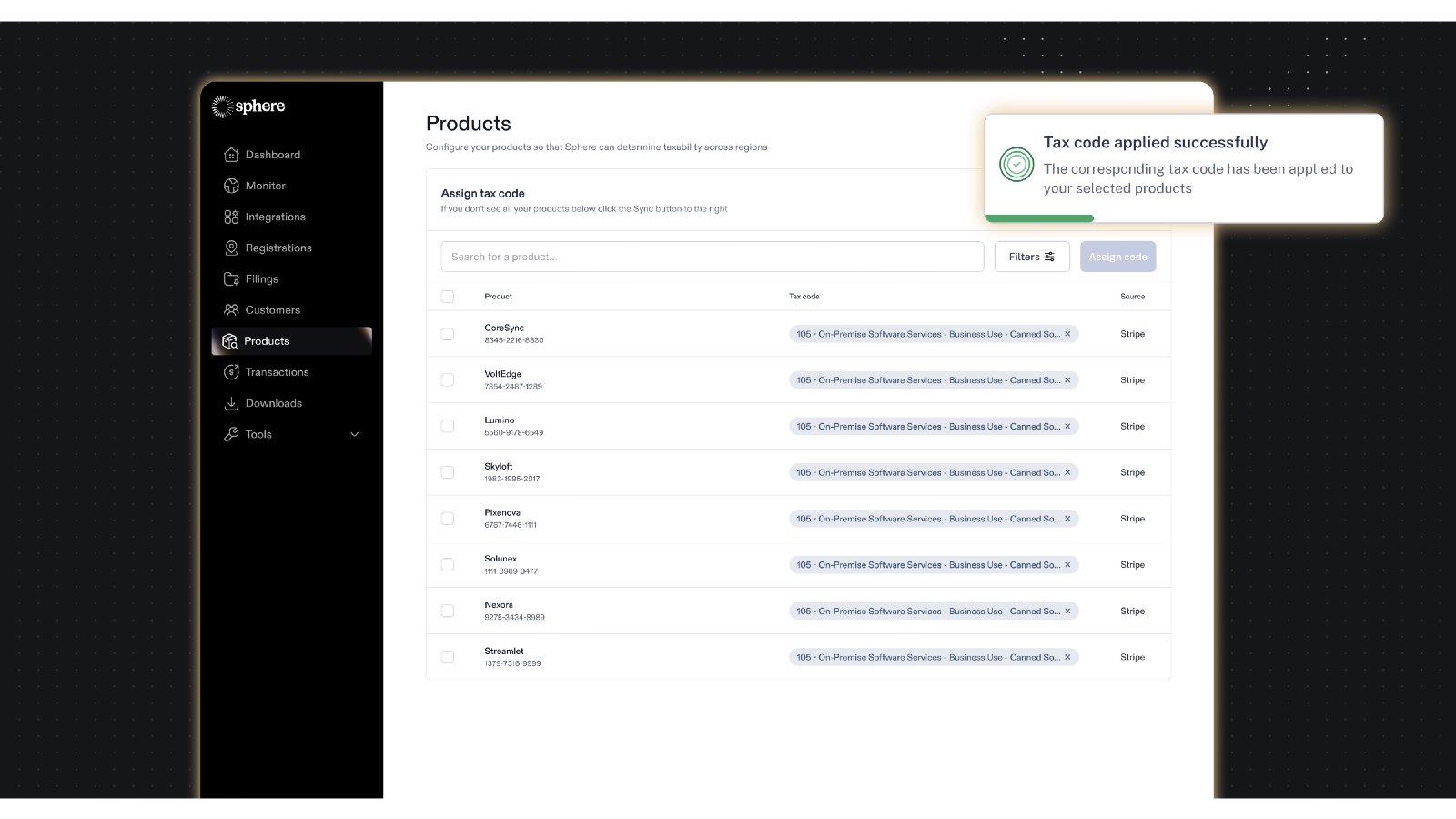The image size is (1456, 819).
Task: Check the select-all checkbox in table header
Action: click(x=448, y=297)
